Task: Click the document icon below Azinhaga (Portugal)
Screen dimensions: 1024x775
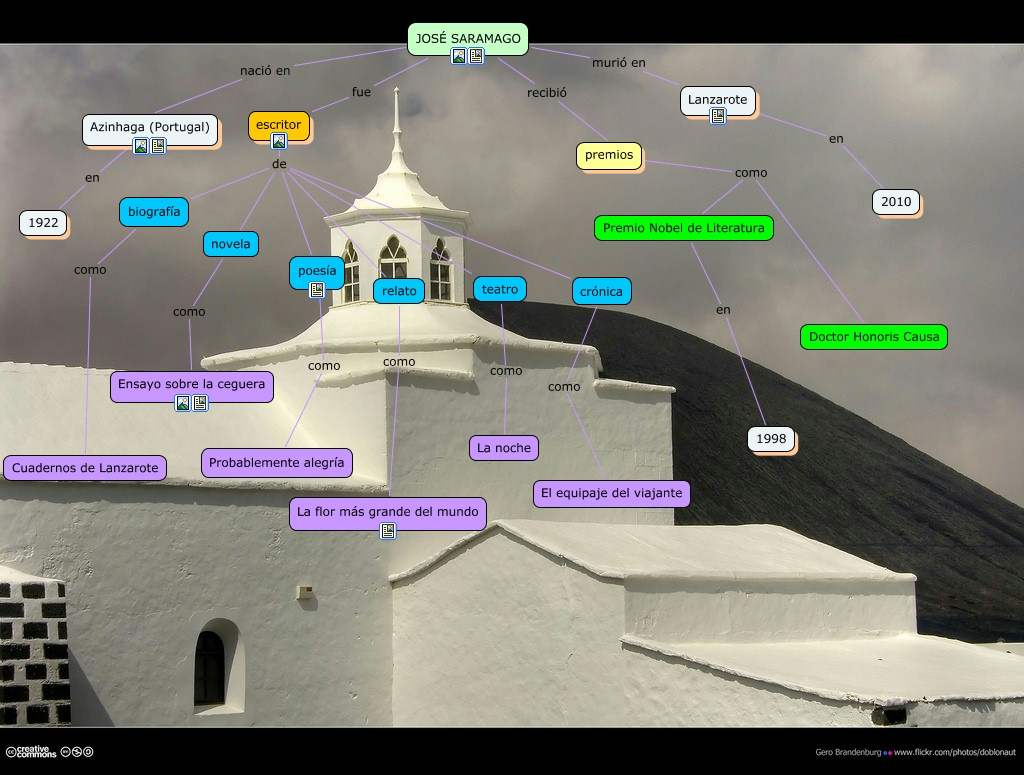Action: click(x=158, y=146)
